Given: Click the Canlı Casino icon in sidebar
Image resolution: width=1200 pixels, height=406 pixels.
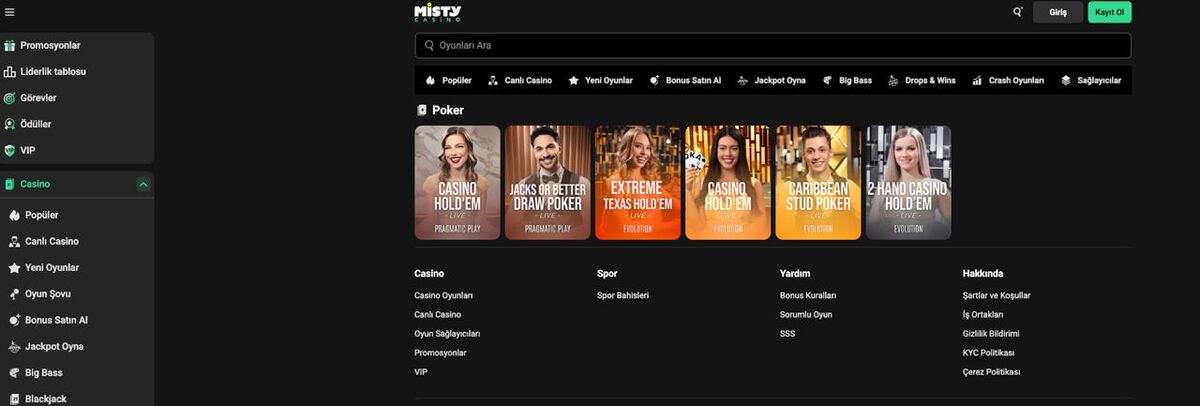Looking at the screenshot, I should click(15, 241).
